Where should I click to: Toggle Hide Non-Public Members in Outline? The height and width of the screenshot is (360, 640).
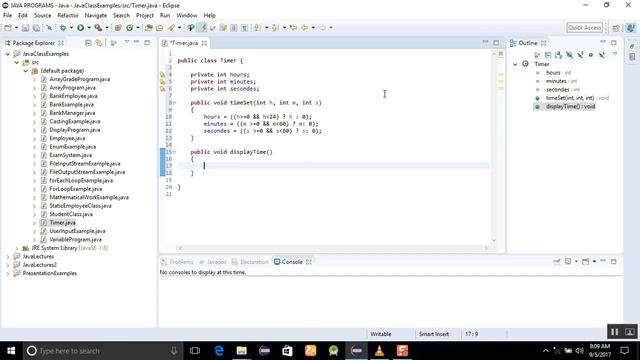coord(591,55)
